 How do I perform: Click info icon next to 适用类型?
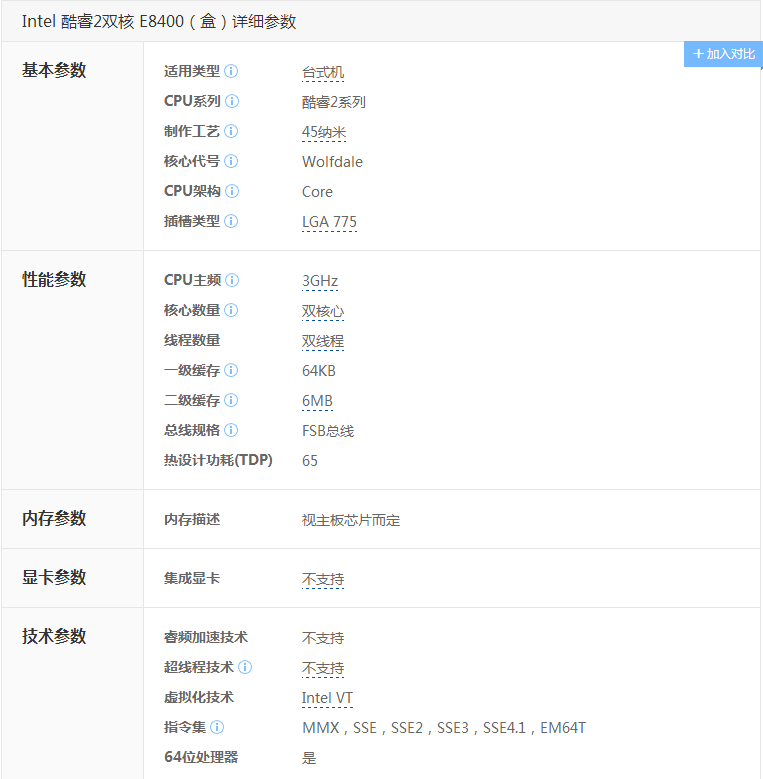coord(231,71)
